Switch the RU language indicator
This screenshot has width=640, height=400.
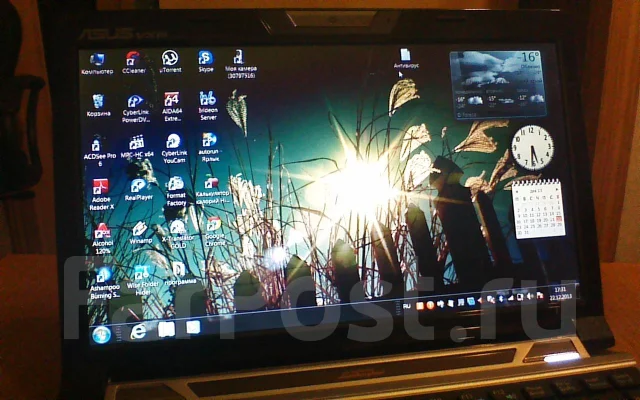407,306
